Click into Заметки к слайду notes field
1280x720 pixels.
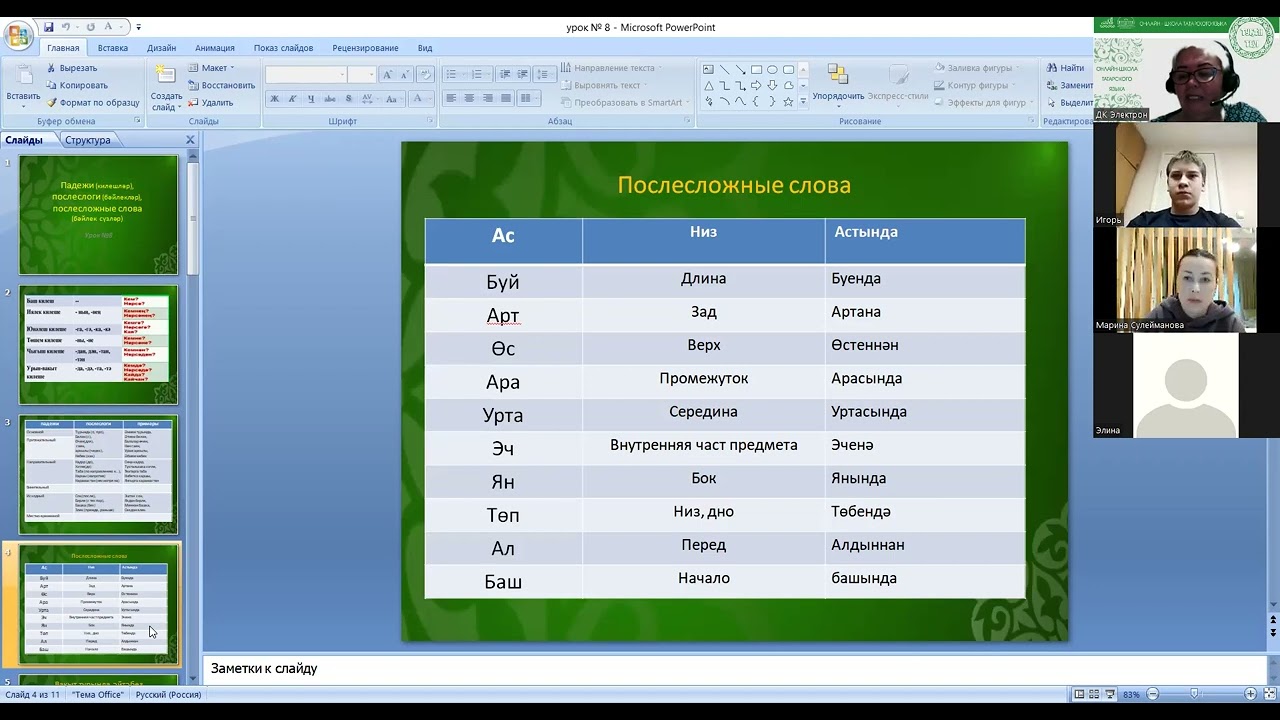[x=735, y=668]
